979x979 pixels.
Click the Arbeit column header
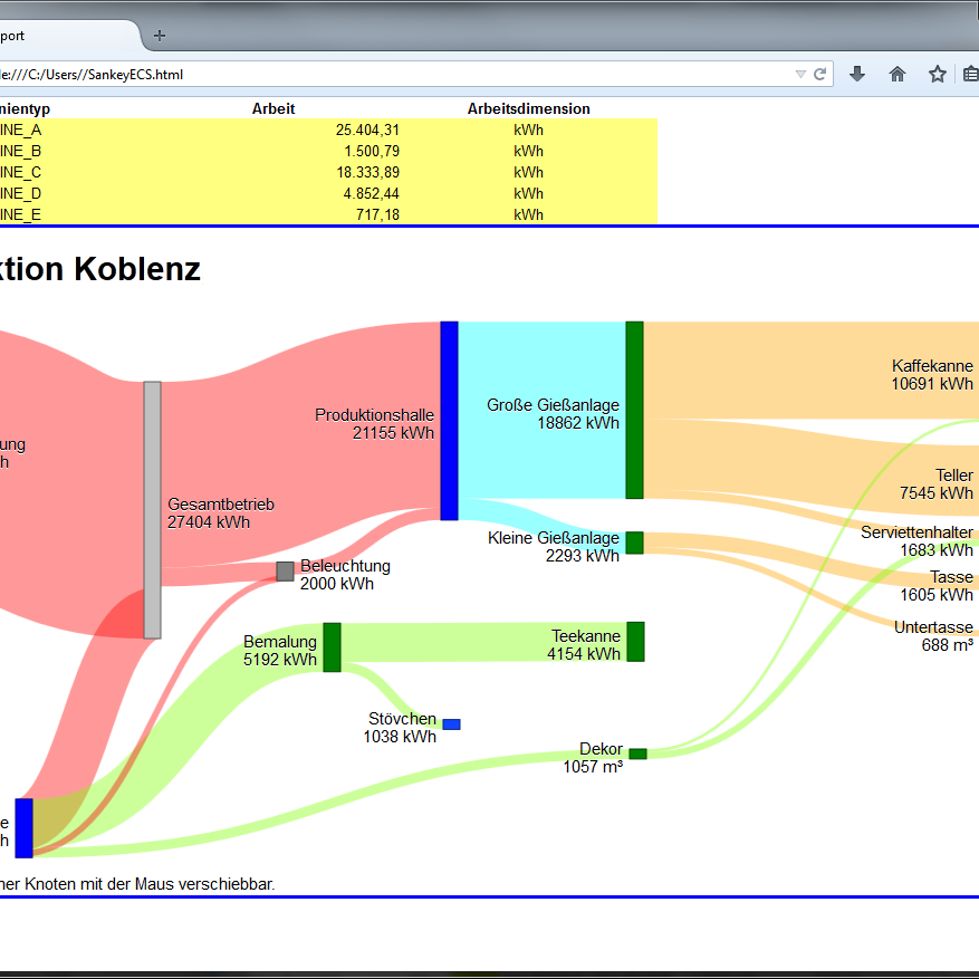pos(273,109)
